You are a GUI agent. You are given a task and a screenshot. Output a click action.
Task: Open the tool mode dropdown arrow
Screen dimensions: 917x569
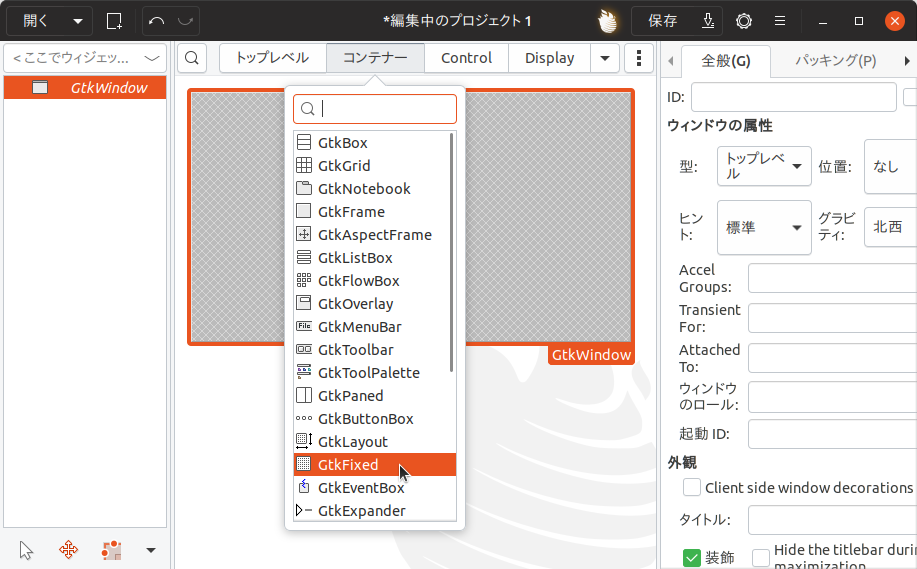(x=151, y=550)
